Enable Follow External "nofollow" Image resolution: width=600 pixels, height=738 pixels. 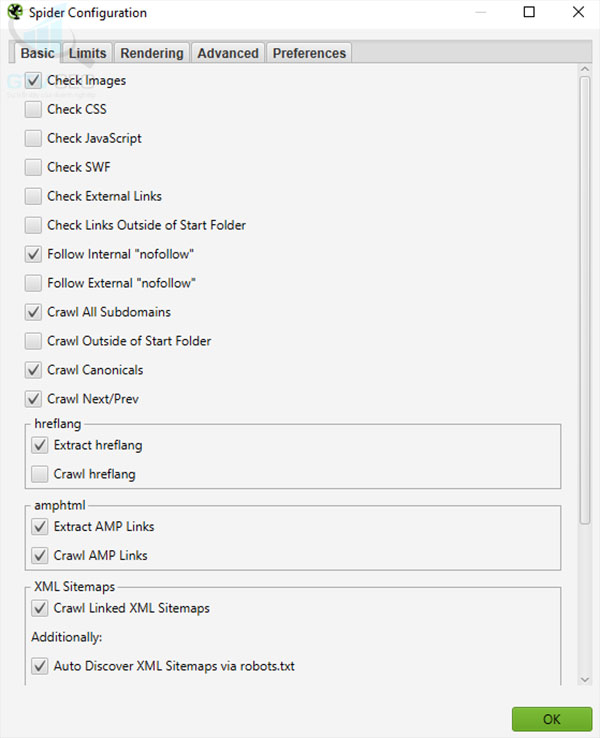(34, 284)
